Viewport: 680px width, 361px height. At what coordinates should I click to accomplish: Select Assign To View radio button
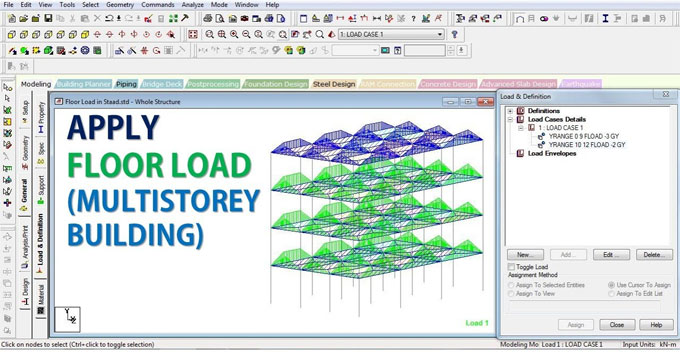coord(511,294)
